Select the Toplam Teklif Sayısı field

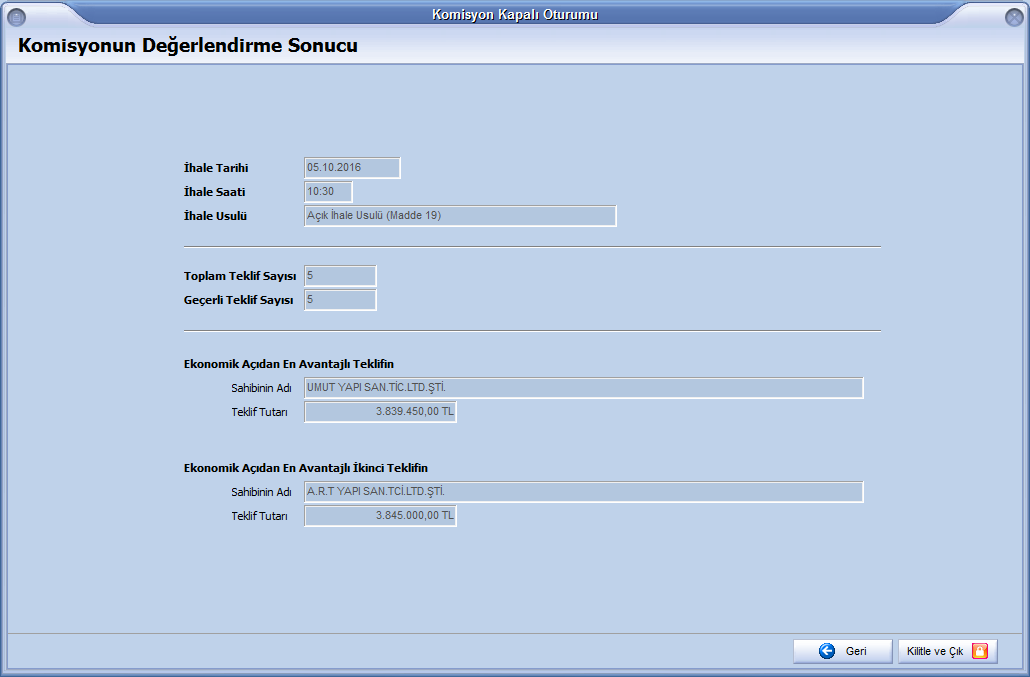pyautogui.click(x=340, y=276)
